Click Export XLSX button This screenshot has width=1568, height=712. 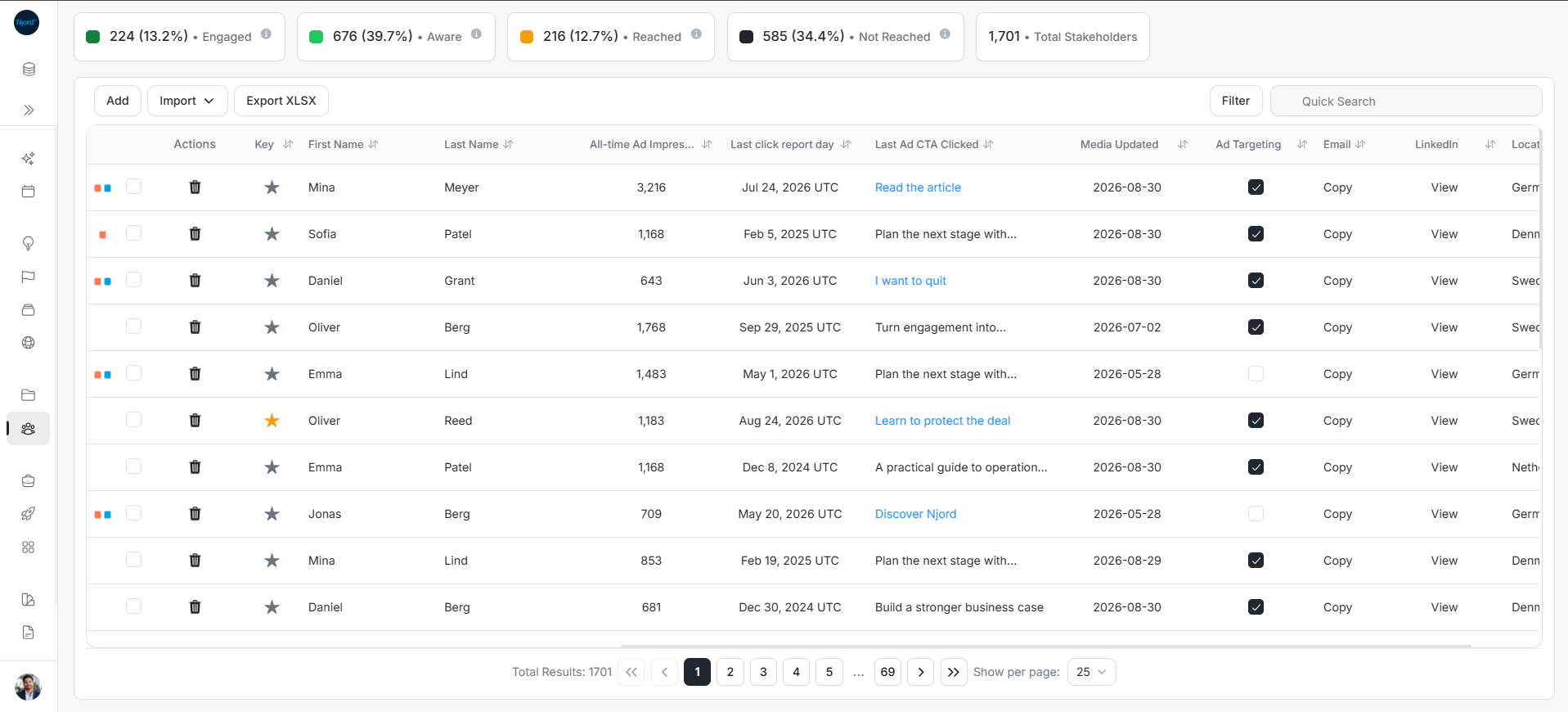pyautogui.click(x=281, y=101)
